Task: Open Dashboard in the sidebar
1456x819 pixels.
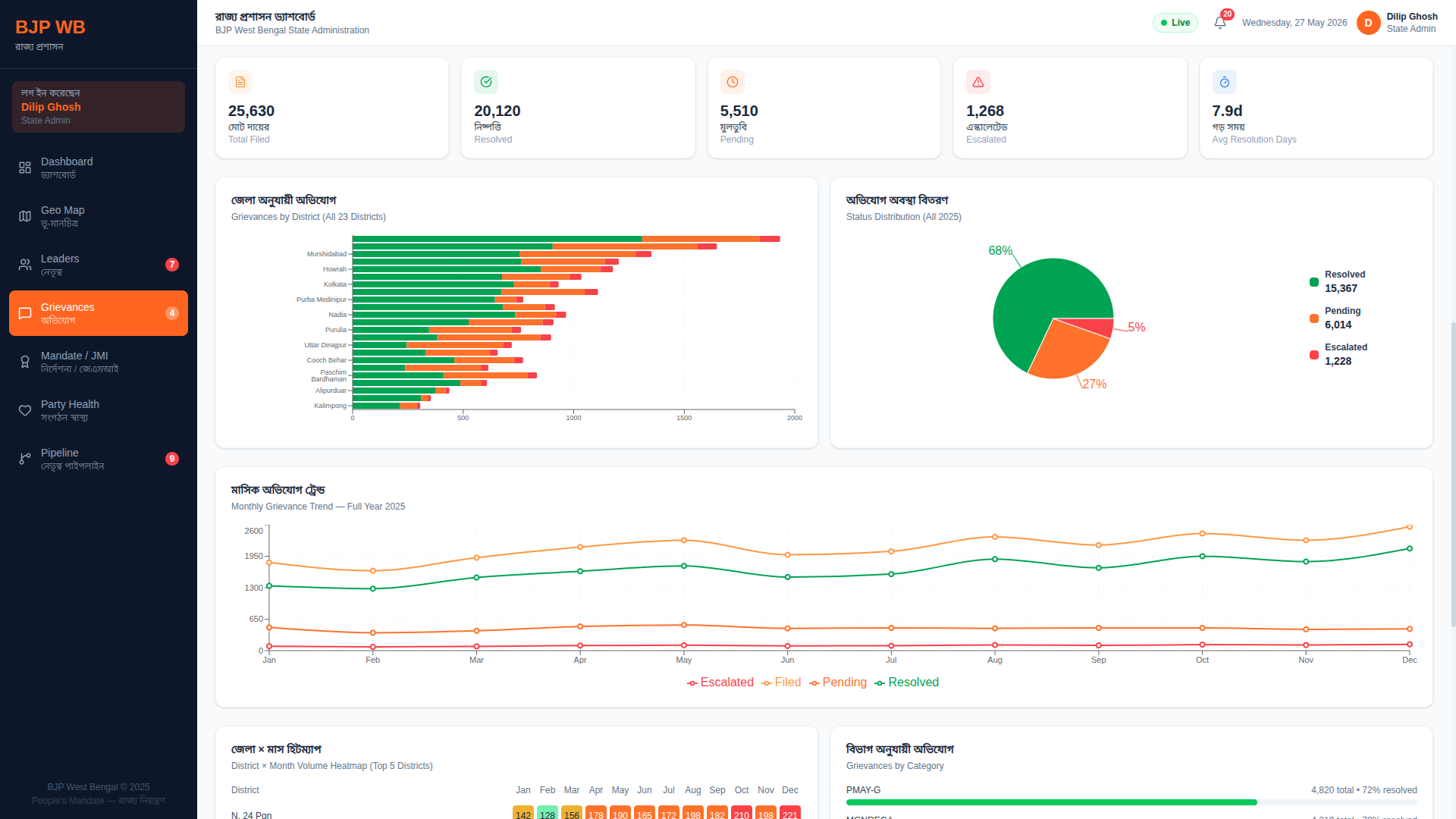Action: 99,168
